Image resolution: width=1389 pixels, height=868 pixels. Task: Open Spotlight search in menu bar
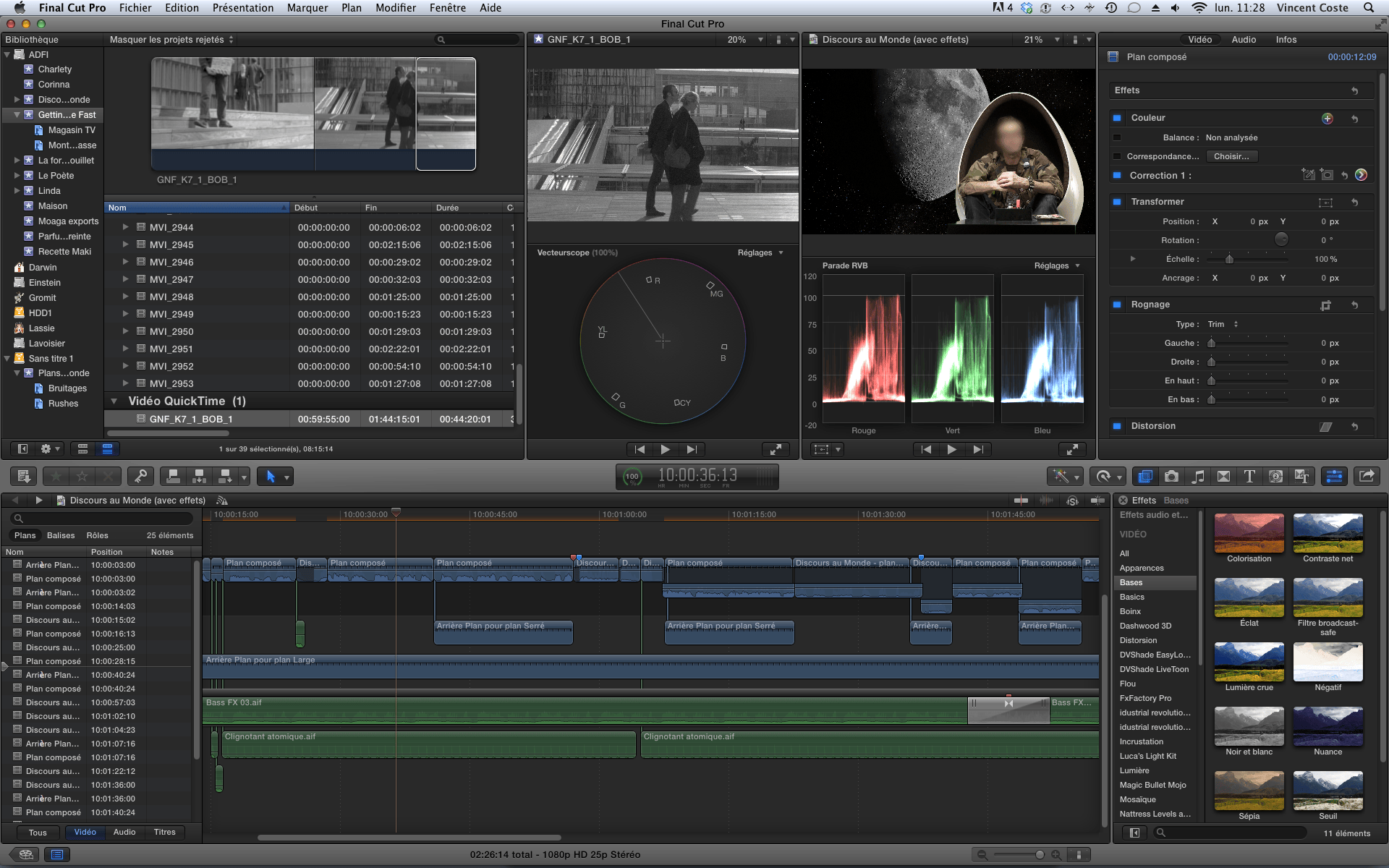pyautogui.click(x=1369, y=8)
